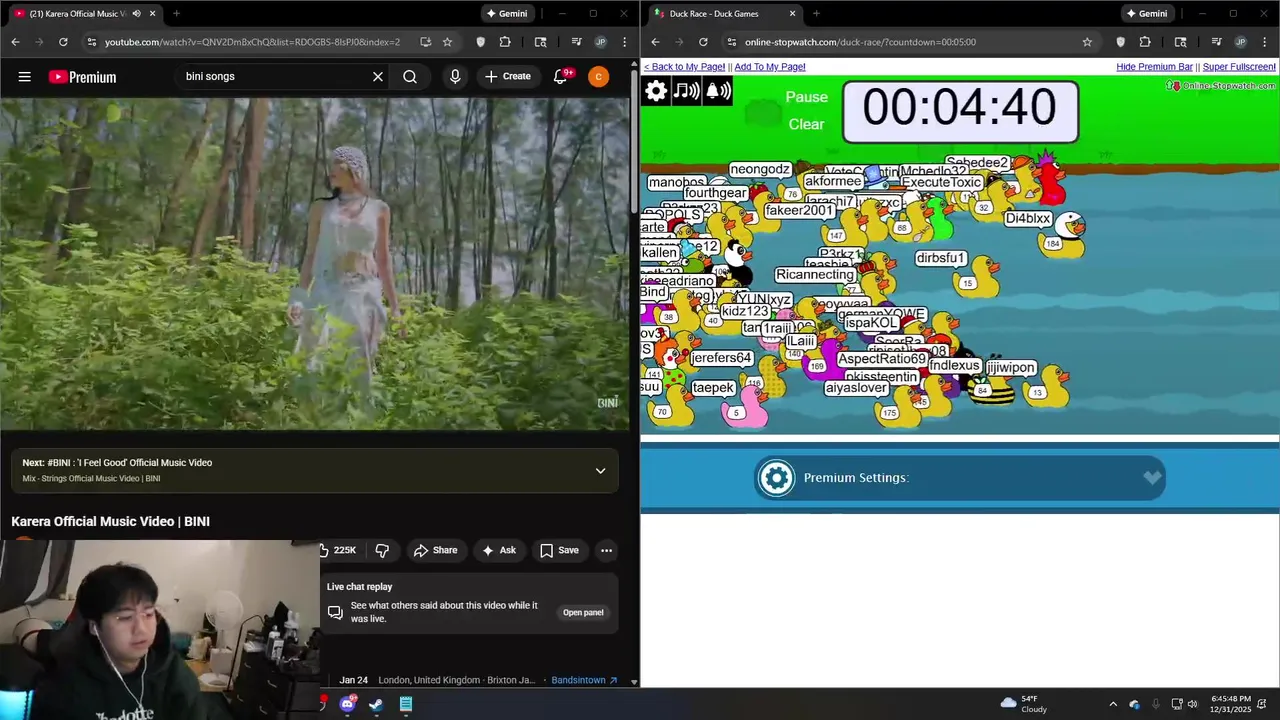Mute the Karera tab via speaker icon
This screenshot has width=1280, height=720.
[x=136, y=13]
